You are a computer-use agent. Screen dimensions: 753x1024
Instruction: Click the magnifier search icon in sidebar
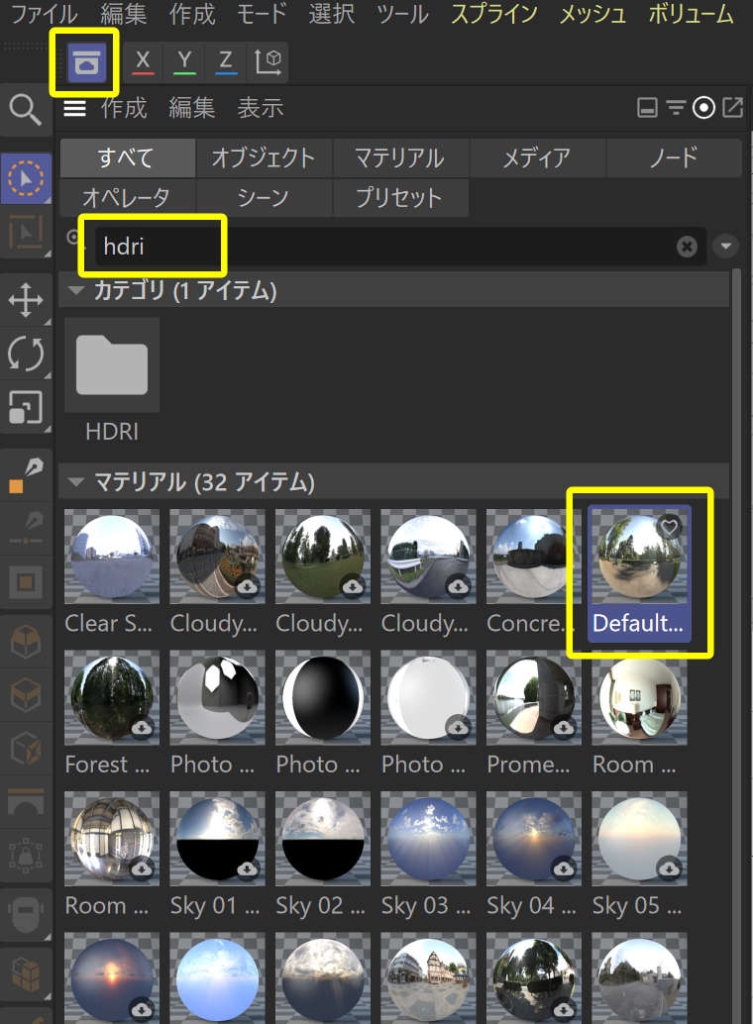[x=25, y=109]
